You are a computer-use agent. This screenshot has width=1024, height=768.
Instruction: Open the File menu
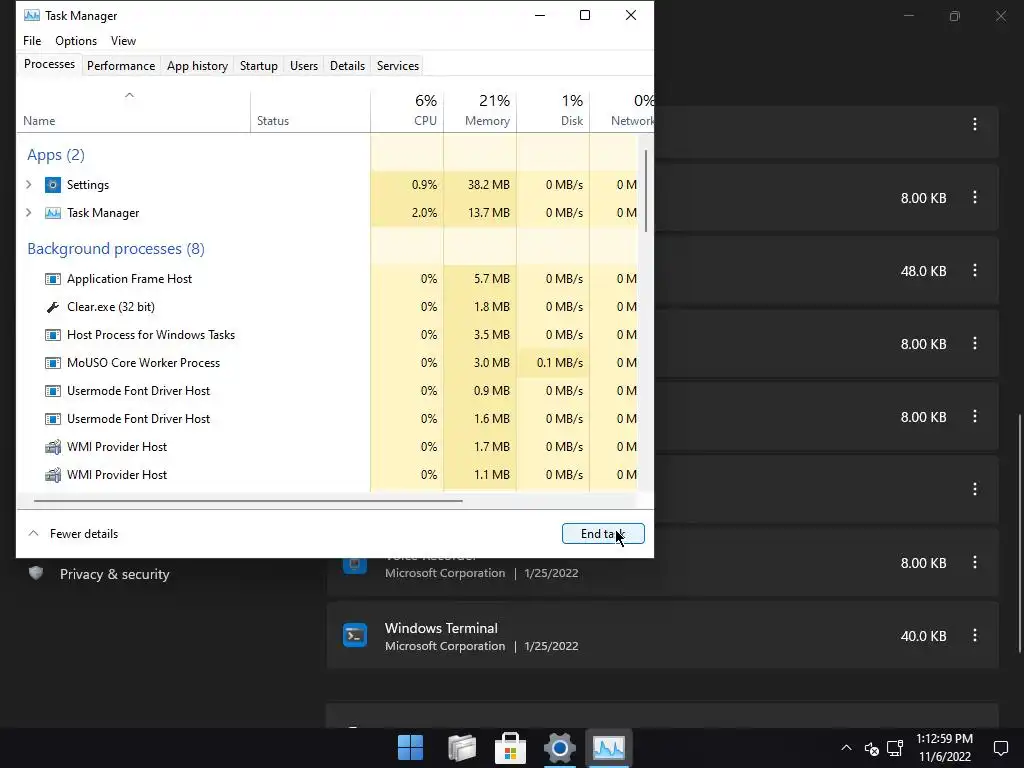[32, 40]
